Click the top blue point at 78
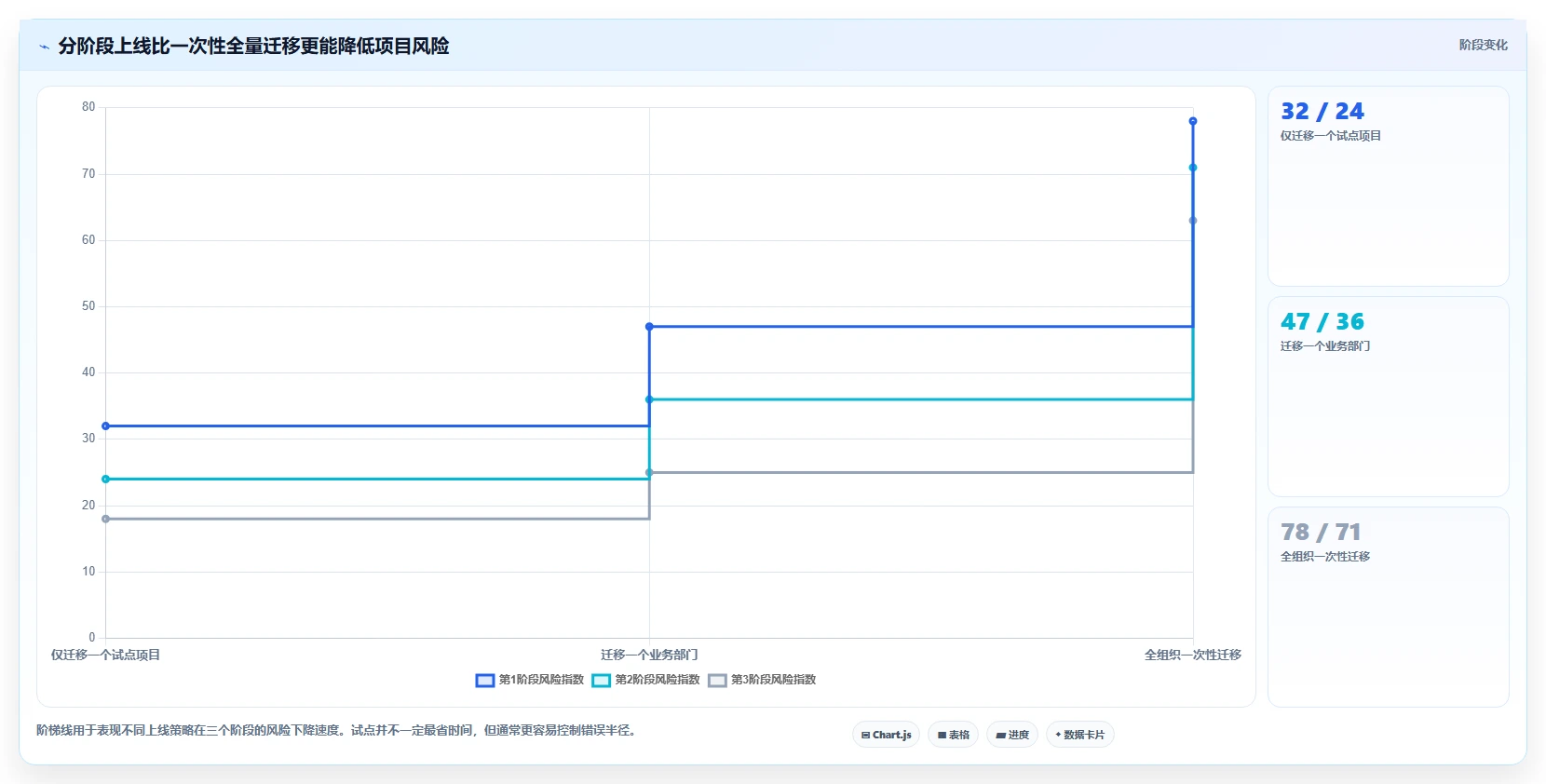This screenshot has height=784, width=1546. 1193,121
